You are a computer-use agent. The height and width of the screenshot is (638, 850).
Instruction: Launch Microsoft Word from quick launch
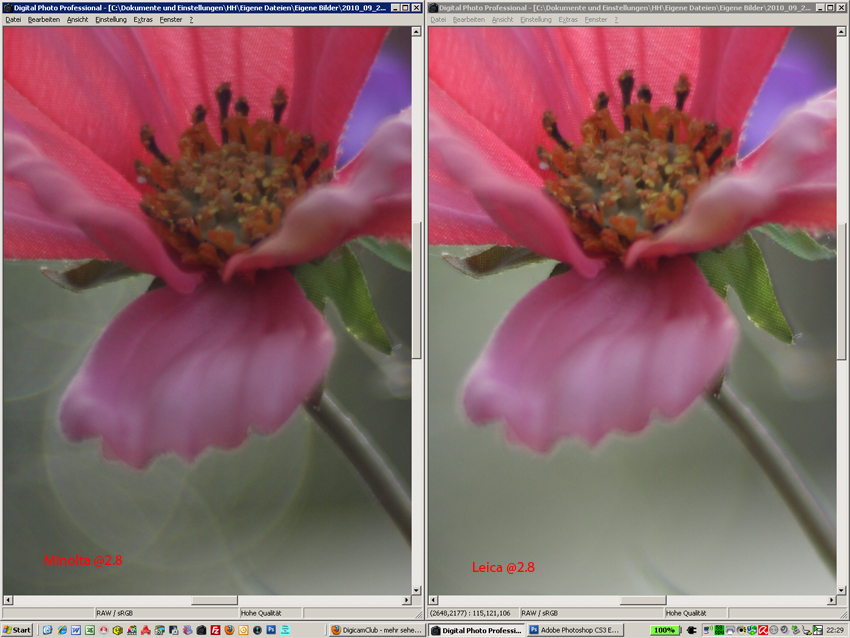click(x=76, y=630)
